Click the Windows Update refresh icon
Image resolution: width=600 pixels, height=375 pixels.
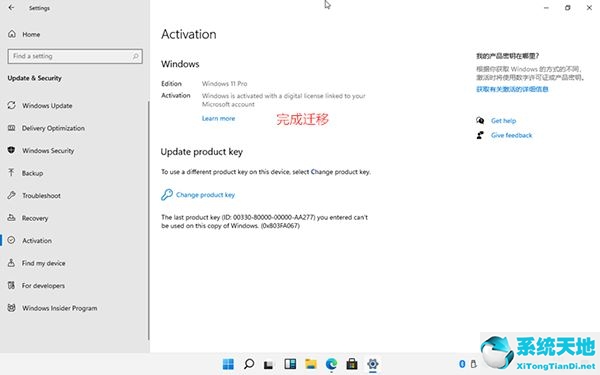point(12,105)
